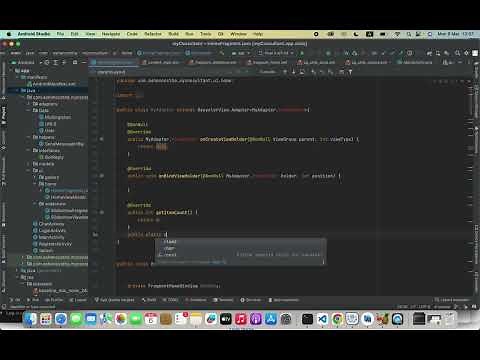Click override gutter icon beside onBindViewHolder

101,176
